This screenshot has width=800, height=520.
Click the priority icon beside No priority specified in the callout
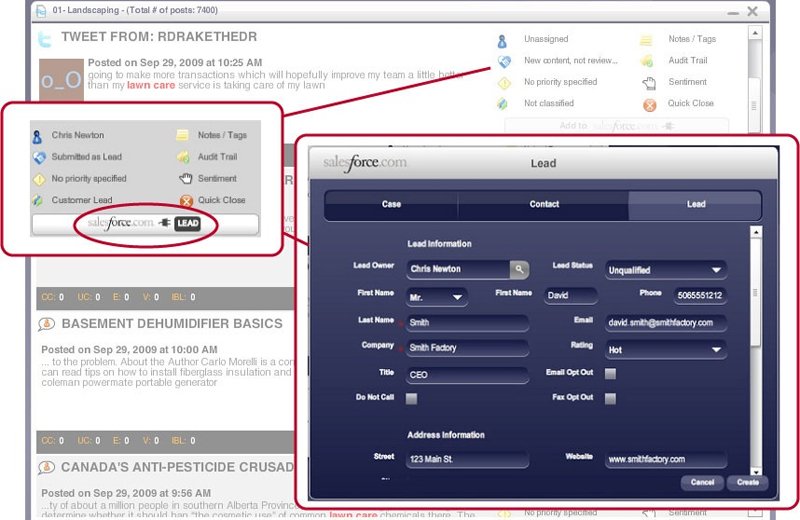pos(39,180)
